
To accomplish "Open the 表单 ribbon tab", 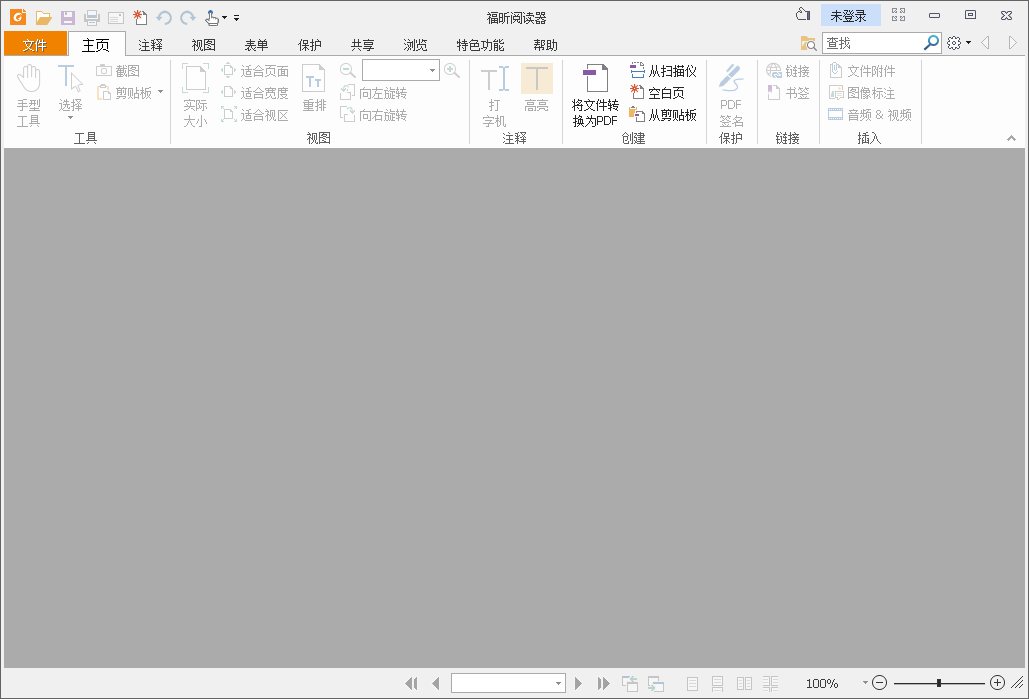I will (x=256, y=45).
